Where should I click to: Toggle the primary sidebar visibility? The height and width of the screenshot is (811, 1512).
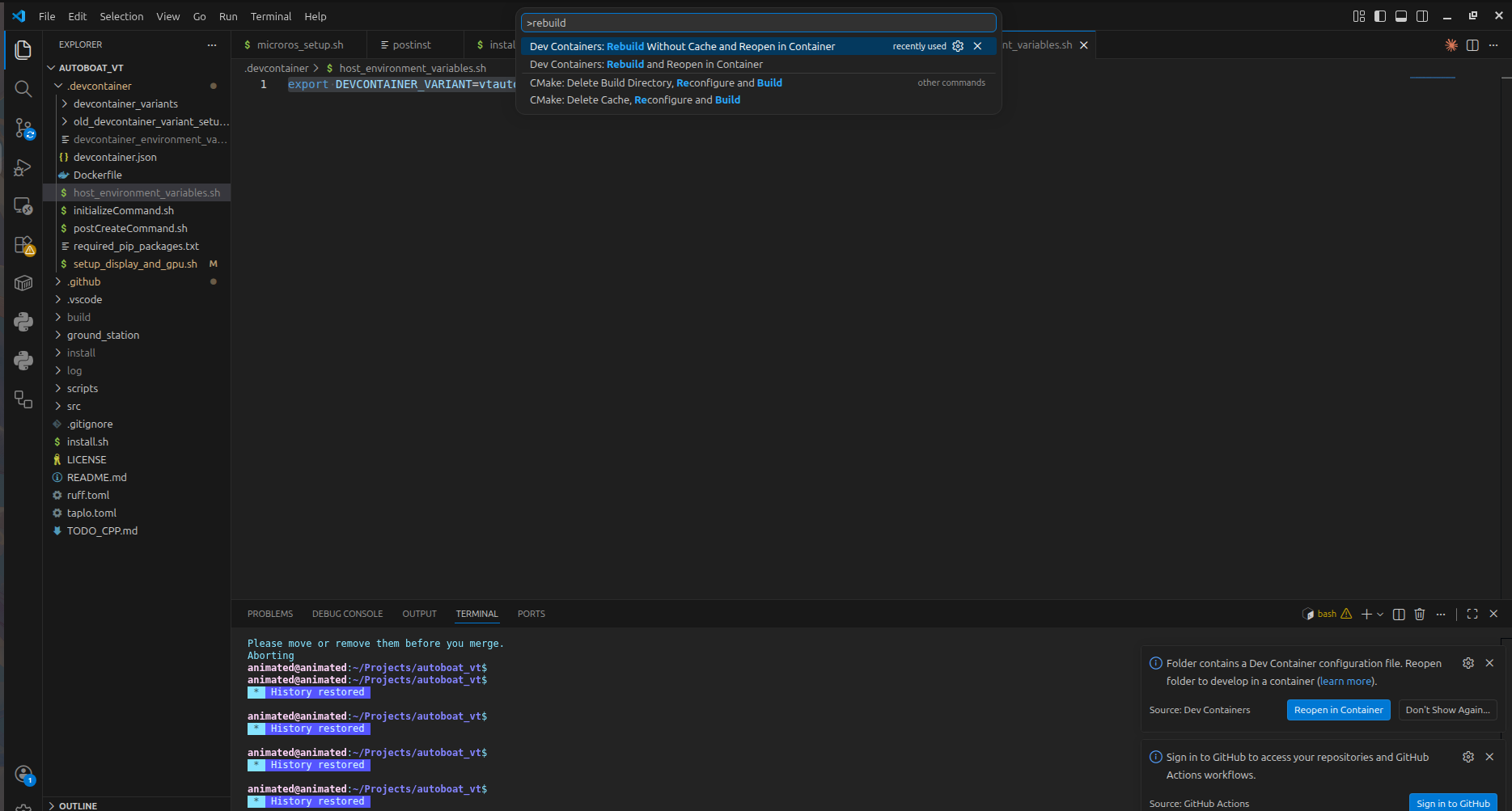pos(1379,15)
